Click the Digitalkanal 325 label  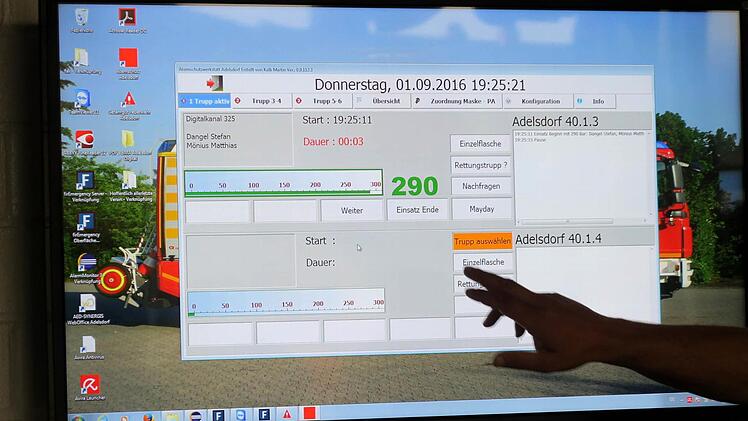click(210, 119)
